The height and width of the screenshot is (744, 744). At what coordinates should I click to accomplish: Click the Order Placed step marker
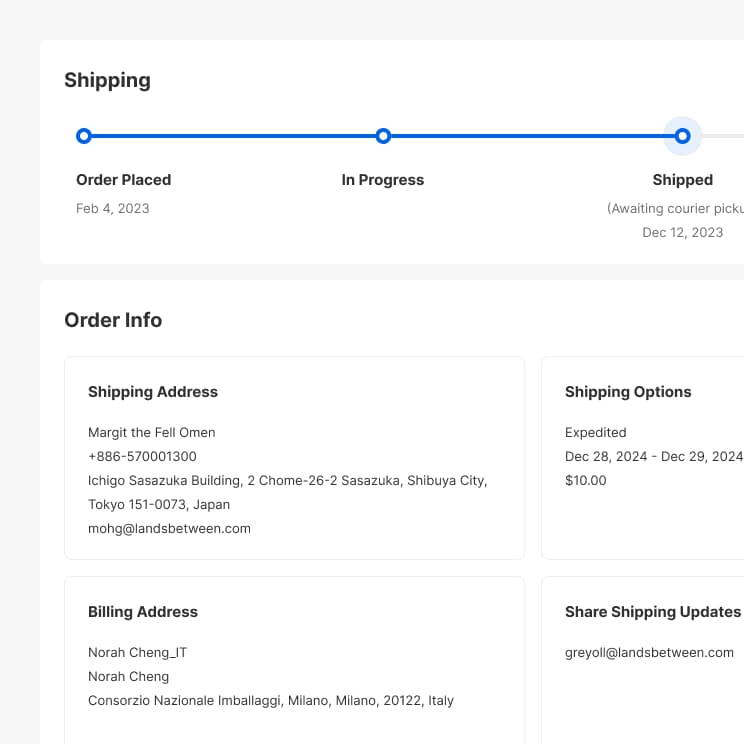pyautogui.click(x=84, y=136)
